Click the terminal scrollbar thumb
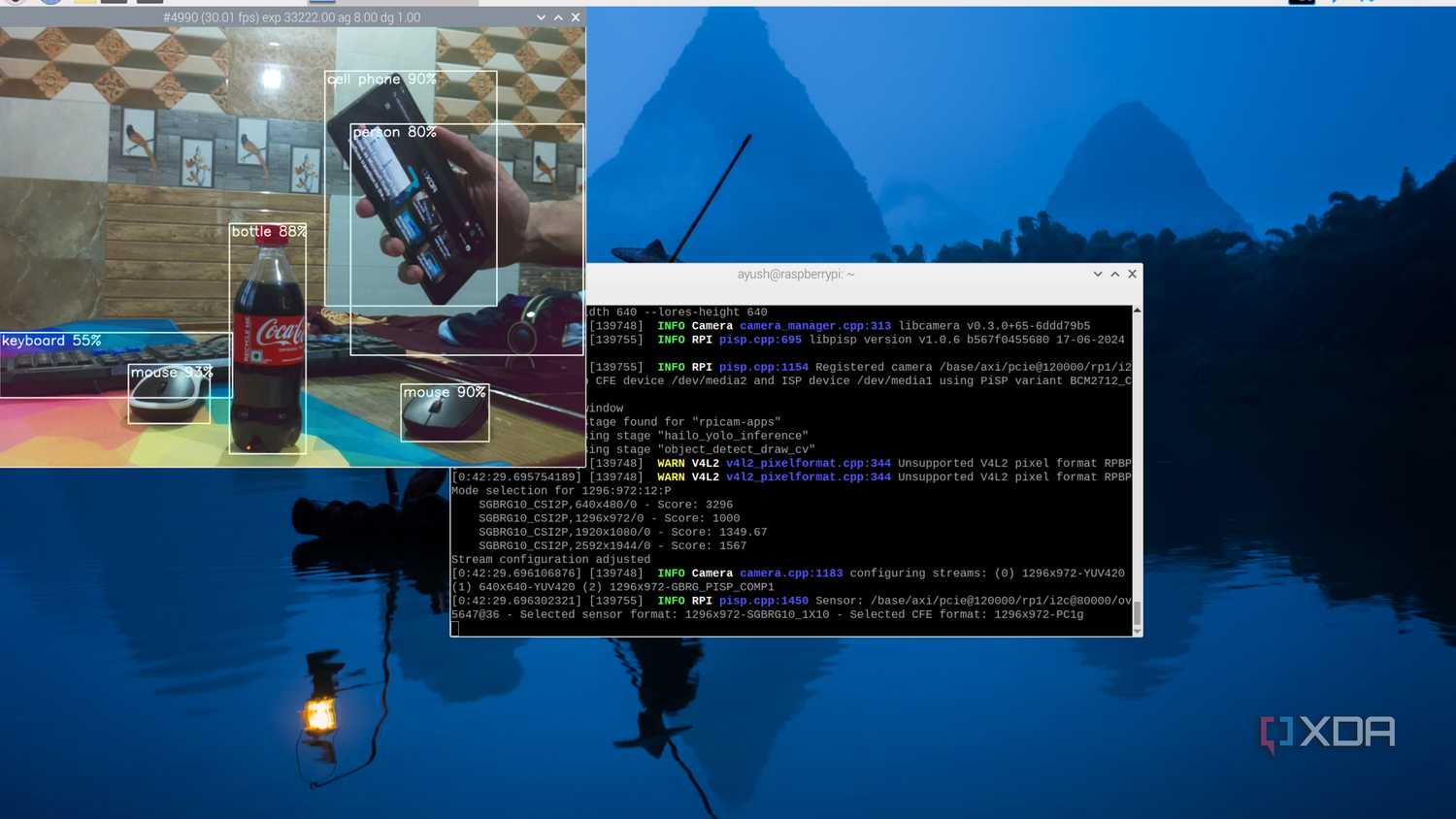Viewport: 1456px width, 819px height. tap(1137, 612)
